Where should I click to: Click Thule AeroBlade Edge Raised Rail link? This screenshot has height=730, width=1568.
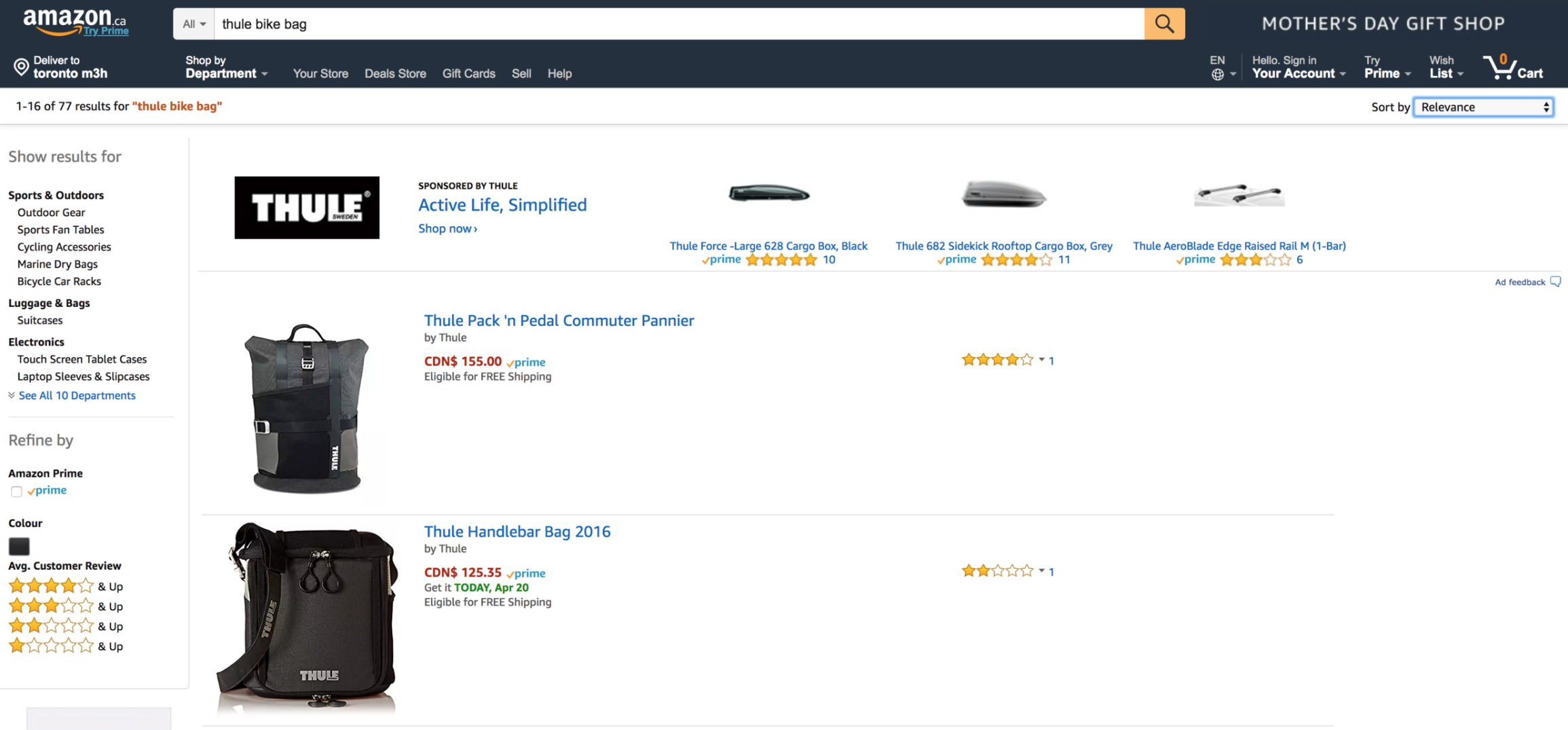[x=1239, y=246]
